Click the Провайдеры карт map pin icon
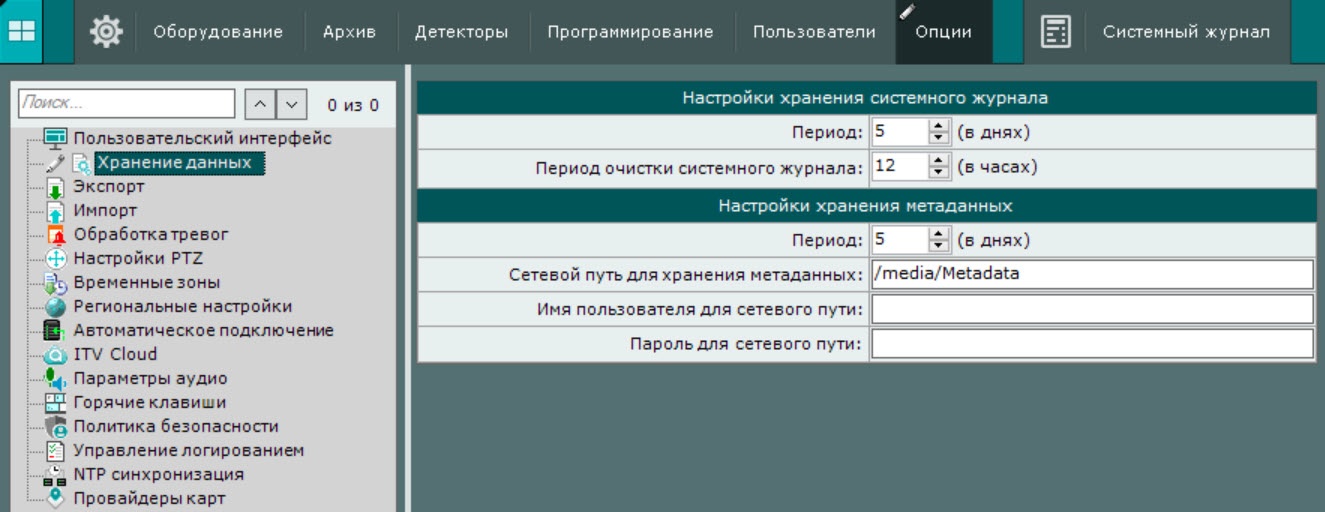The width and height of the screenshot is (1325, 512). coord(56,498)
